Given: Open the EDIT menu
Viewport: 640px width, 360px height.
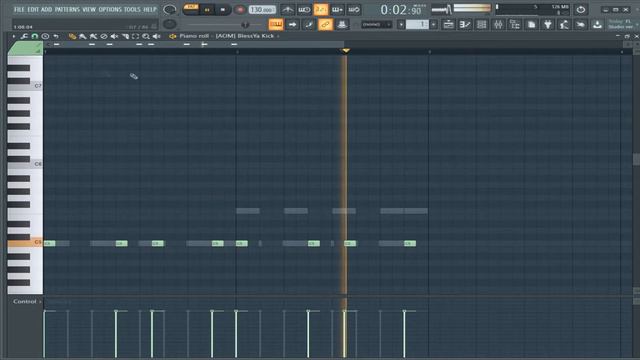Looking at the screenshot, I should click(33, 9).
